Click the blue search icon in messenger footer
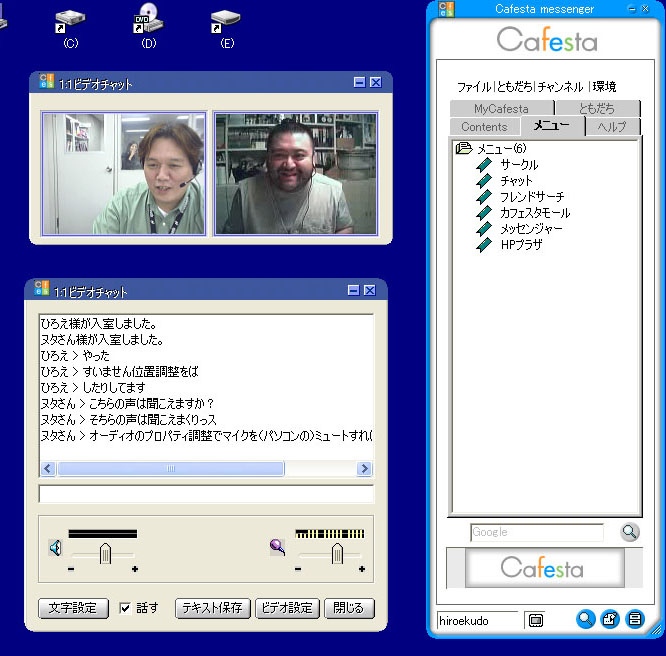Image resolution: width=666 pixels, height=656 pixels. 585,619
